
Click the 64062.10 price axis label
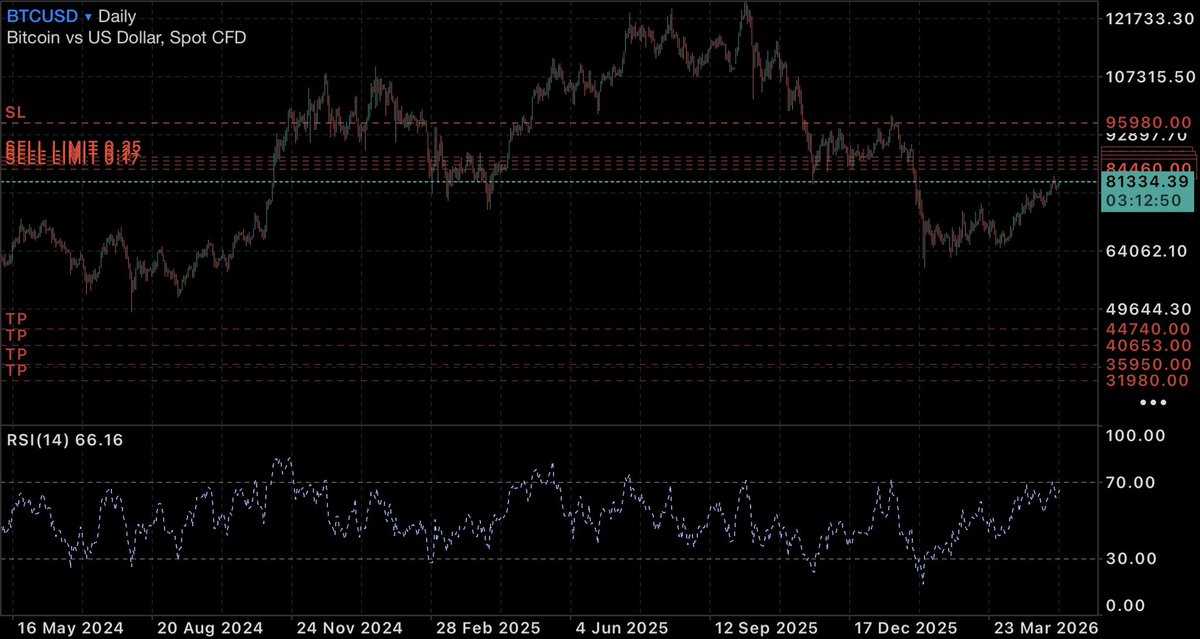(x=1149, y=250)
